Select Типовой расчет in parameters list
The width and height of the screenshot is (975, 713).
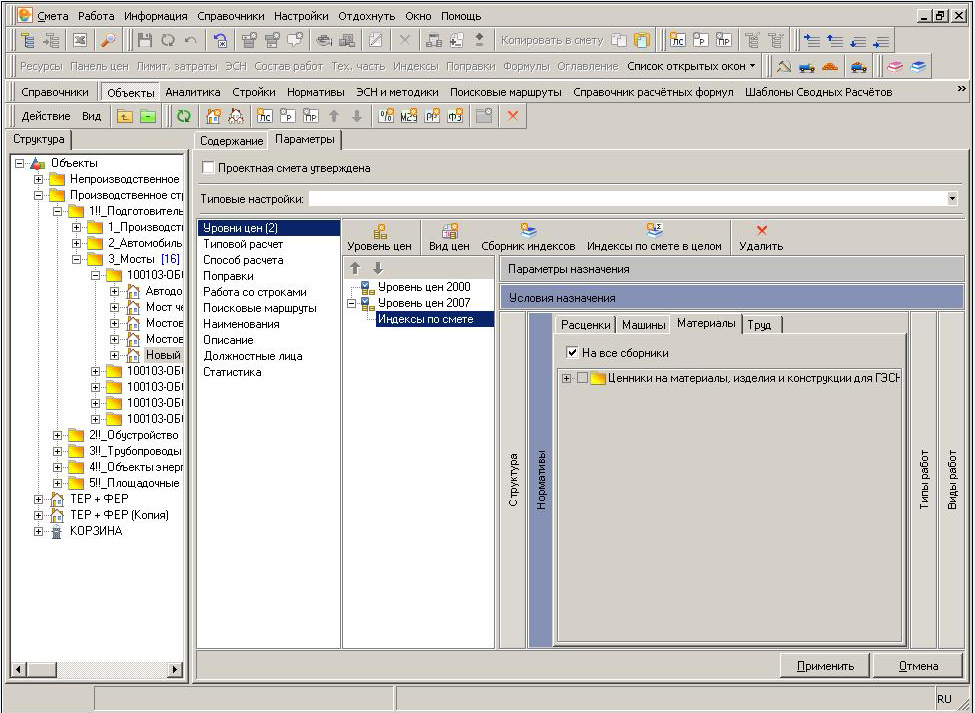point(243,244)
